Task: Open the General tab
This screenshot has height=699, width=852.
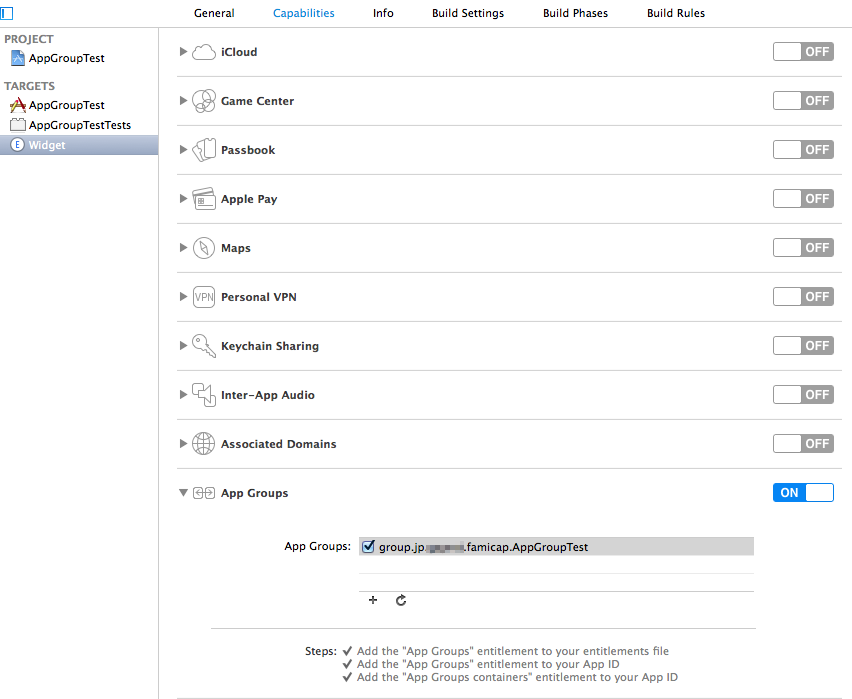Action: point(214,13)
